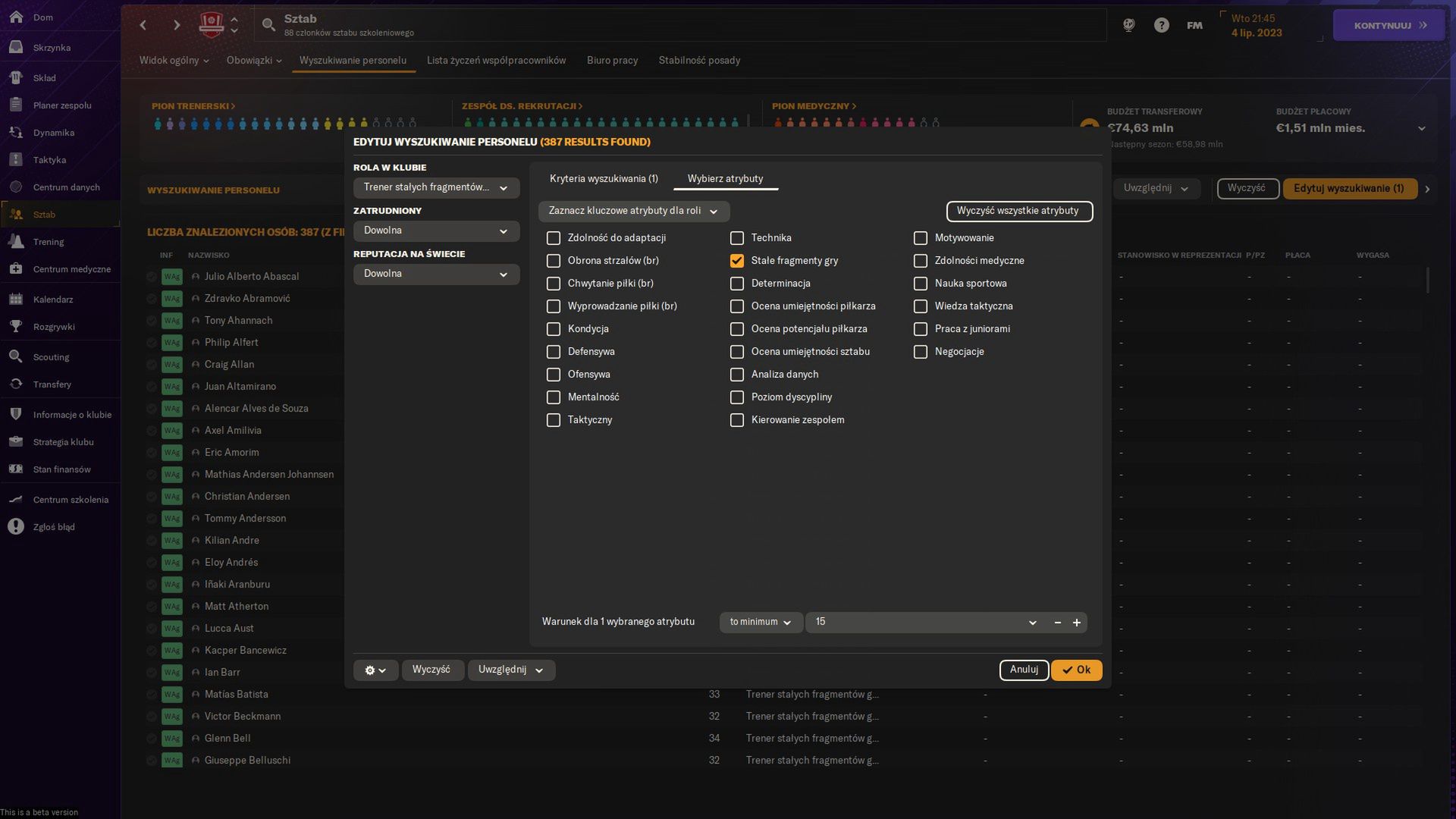Confirm search with the Ok button
Viewport: 1456px width, 819px height.
pos(1076,670)
